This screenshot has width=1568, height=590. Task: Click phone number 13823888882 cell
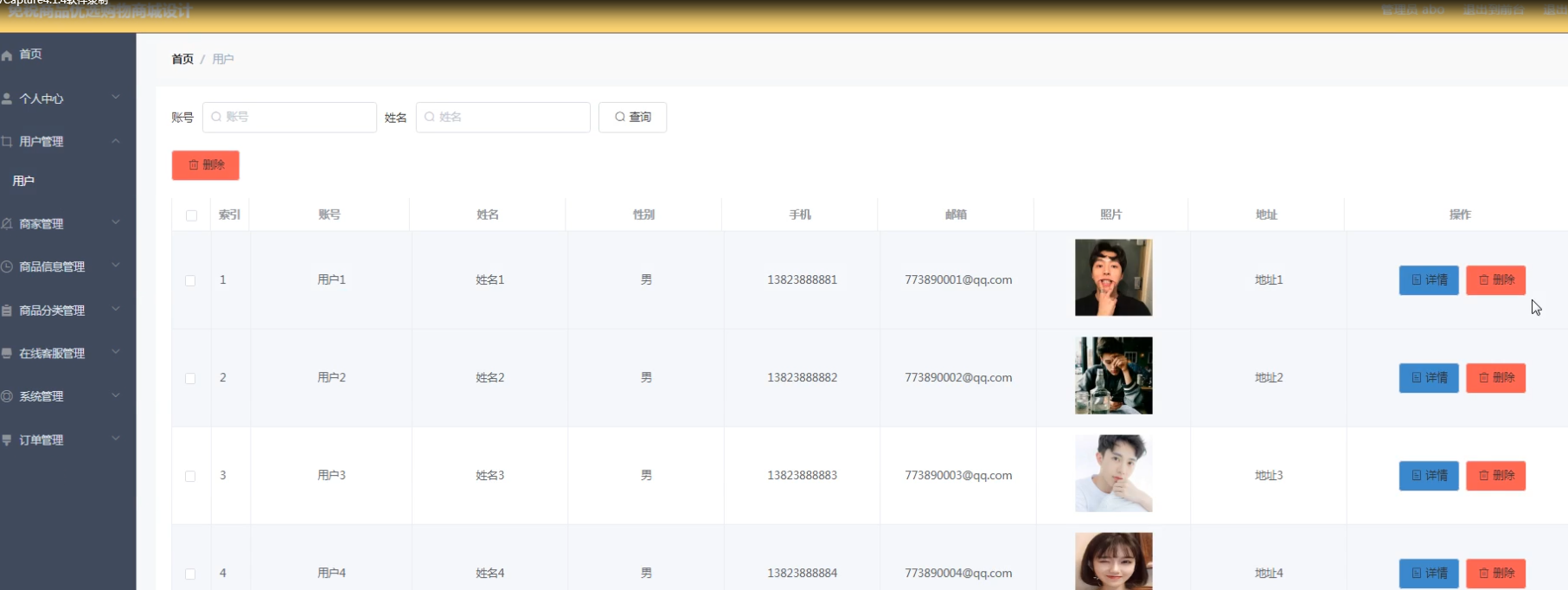tap(802, 378)
